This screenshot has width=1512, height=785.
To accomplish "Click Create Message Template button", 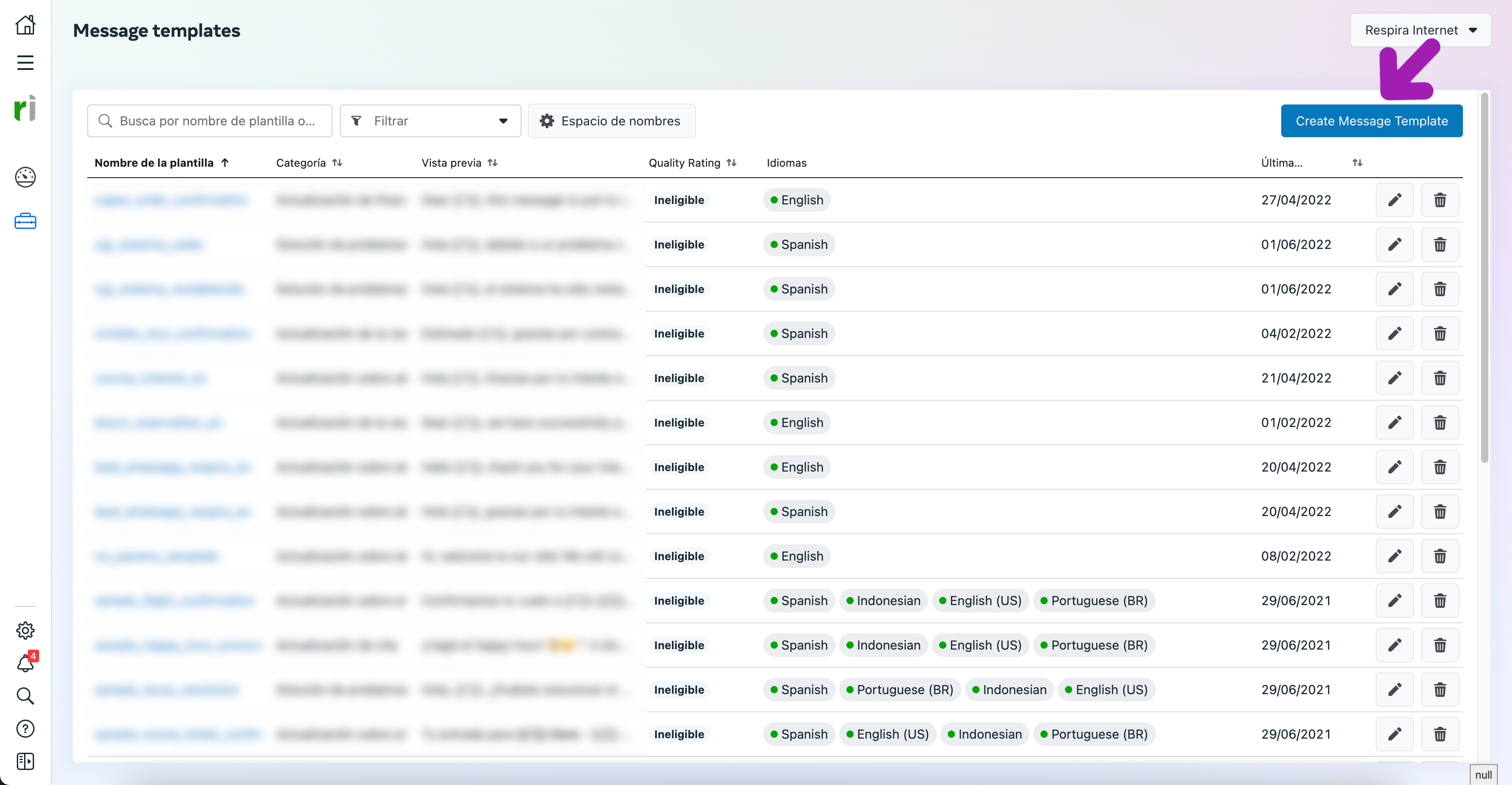I will [x=1371, y=121].
